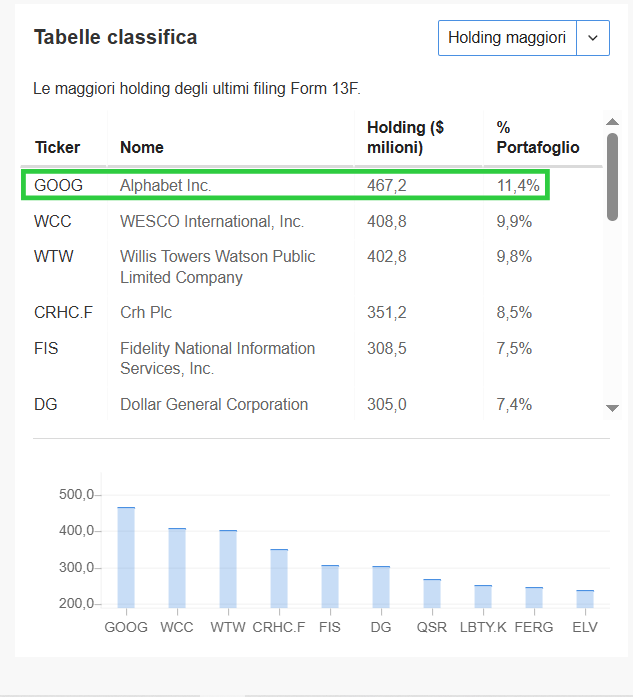The width and height of the screenshot is (633, 697).
Task: Click the WTW bar in the chart
Action: [228, 569]
